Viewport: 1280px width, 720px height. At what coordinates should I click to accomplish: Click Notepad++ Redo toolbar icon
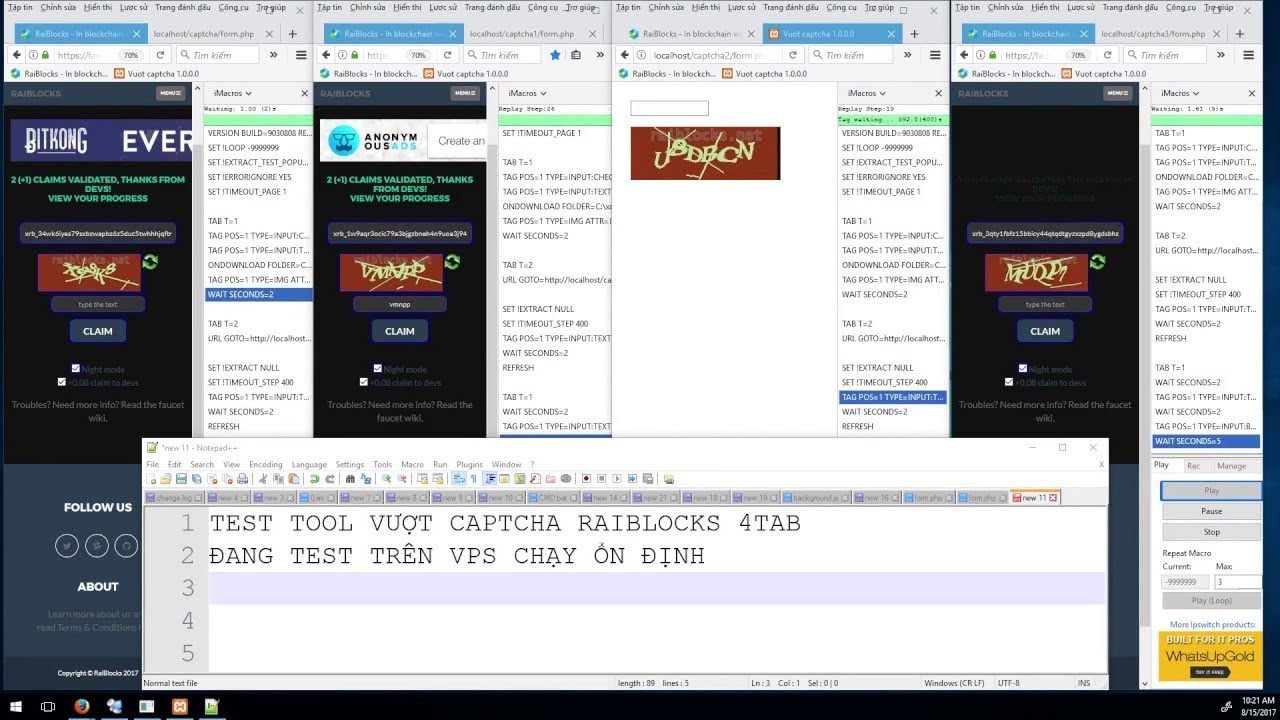click(330, 479)
